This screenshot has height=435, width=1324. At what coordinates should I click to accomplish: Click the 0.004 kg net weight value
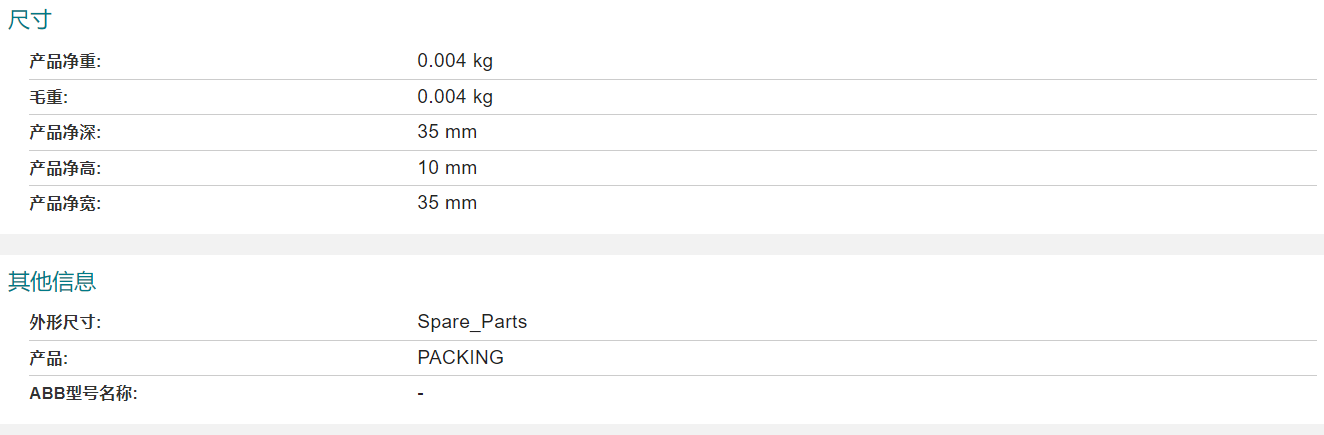click(455, 61)
